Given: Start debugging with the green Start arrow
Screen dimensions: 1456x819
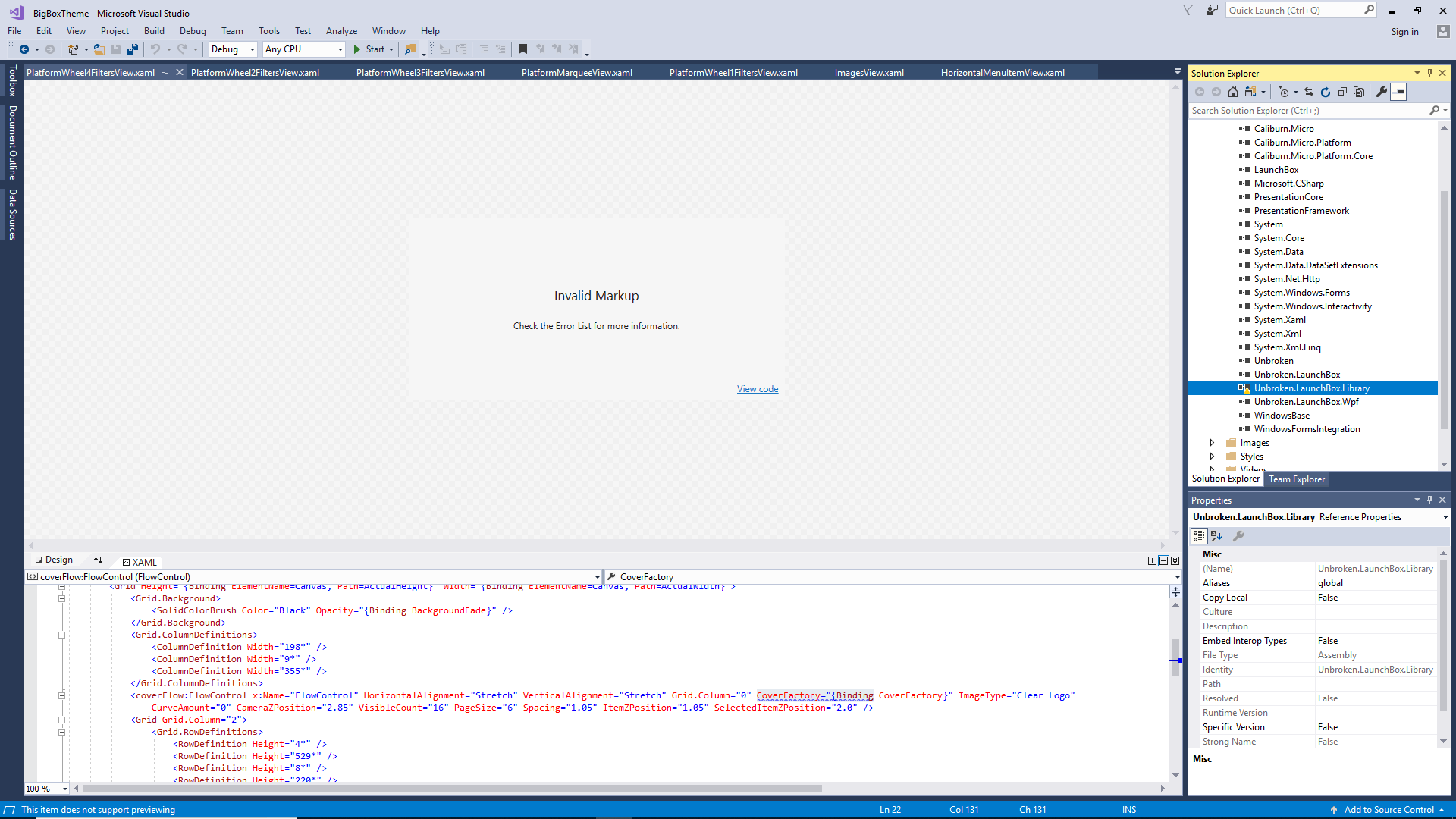Looking at the screenshot, I should [357, 49].
